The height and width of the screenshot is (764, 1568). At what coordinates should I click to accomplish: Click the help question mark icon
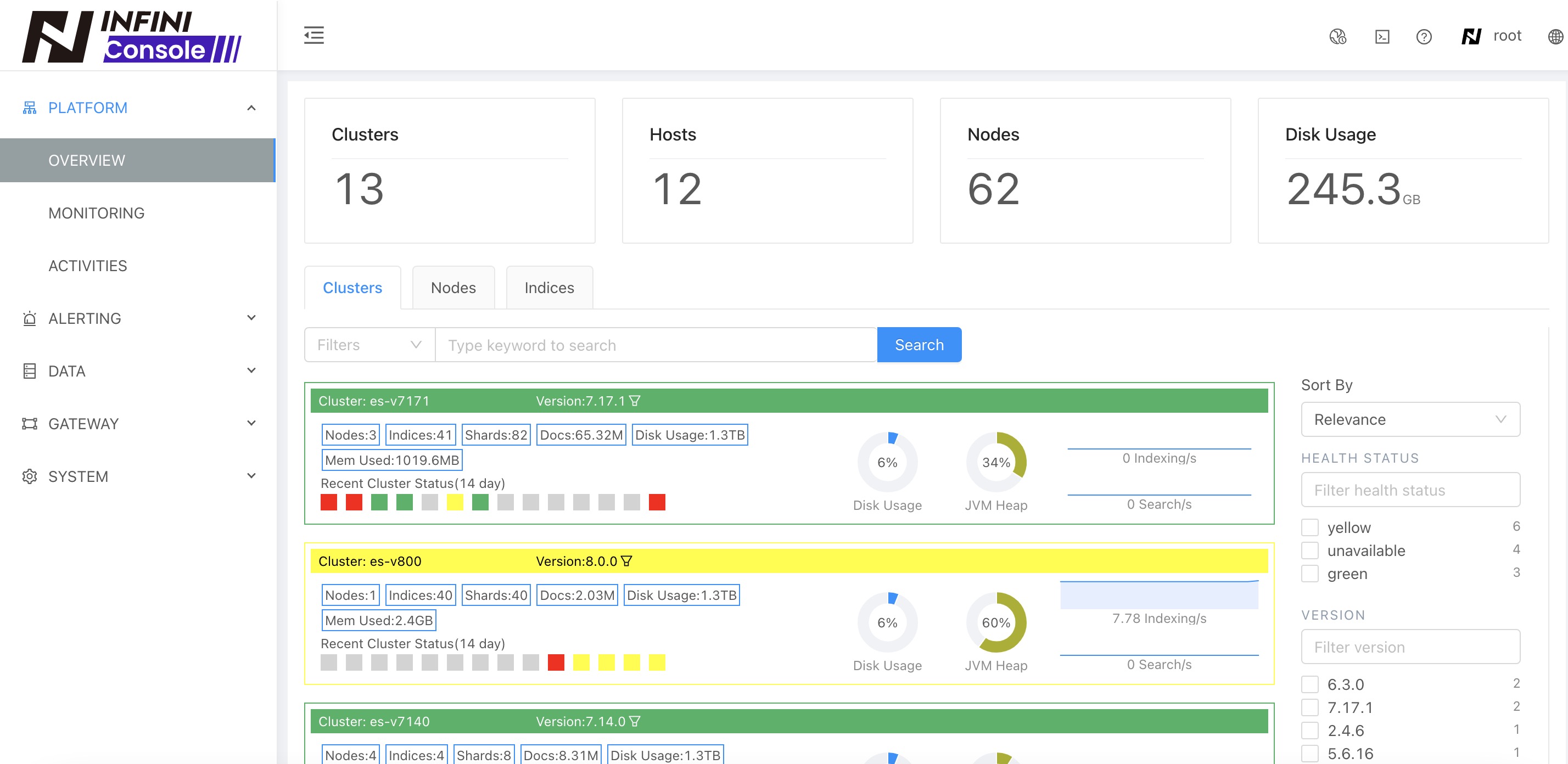coord(1423,36)
